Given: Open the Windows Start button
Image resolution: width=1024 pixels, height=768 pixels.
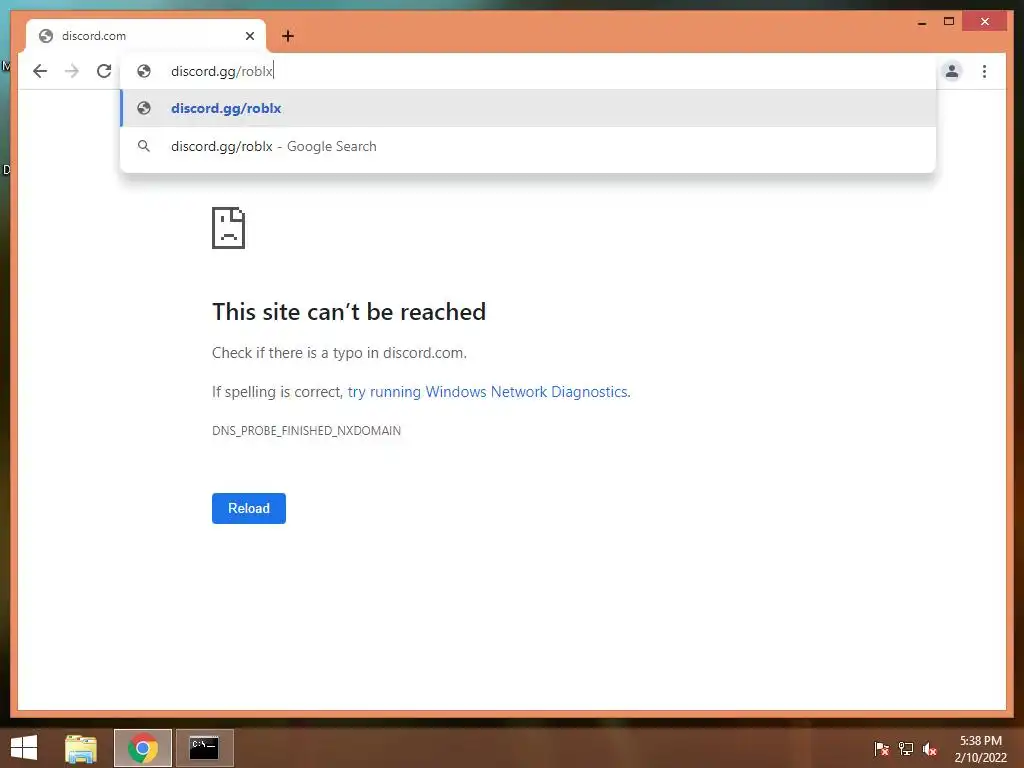Looking at the screenshot, I should [24, 748].
